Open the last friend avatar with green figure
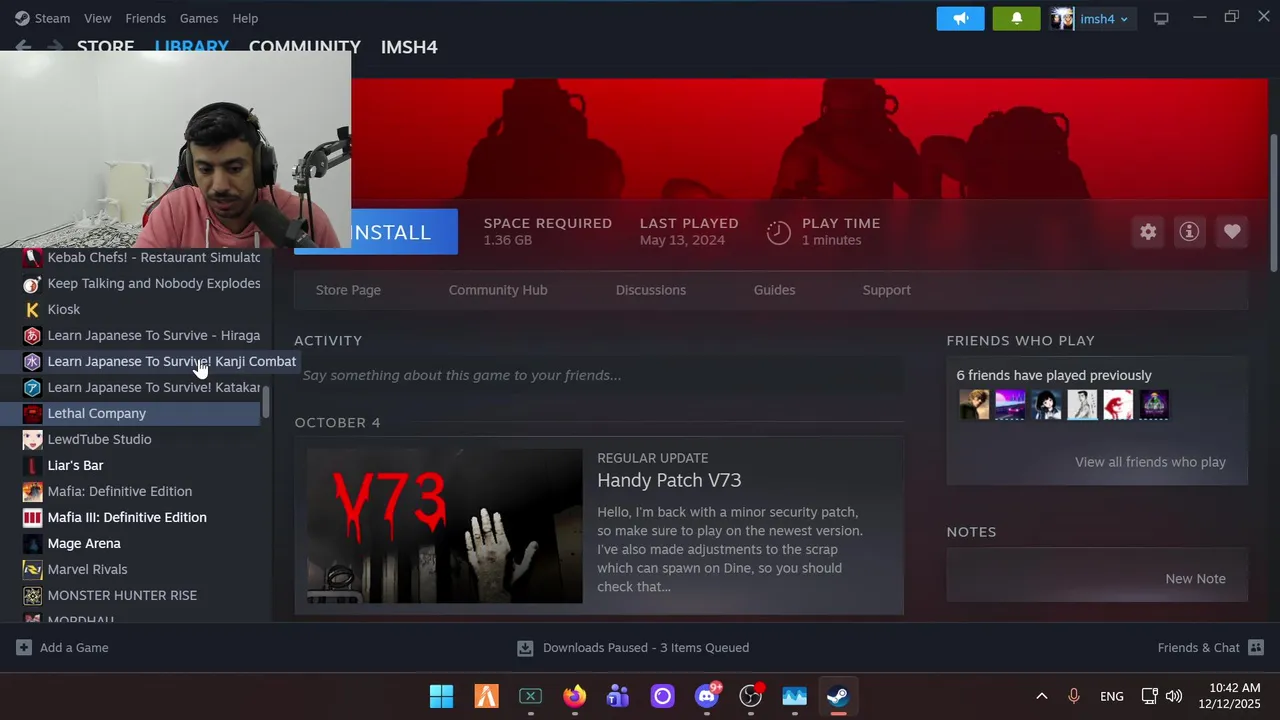Screen dimensions: 1280x720 1154,405
